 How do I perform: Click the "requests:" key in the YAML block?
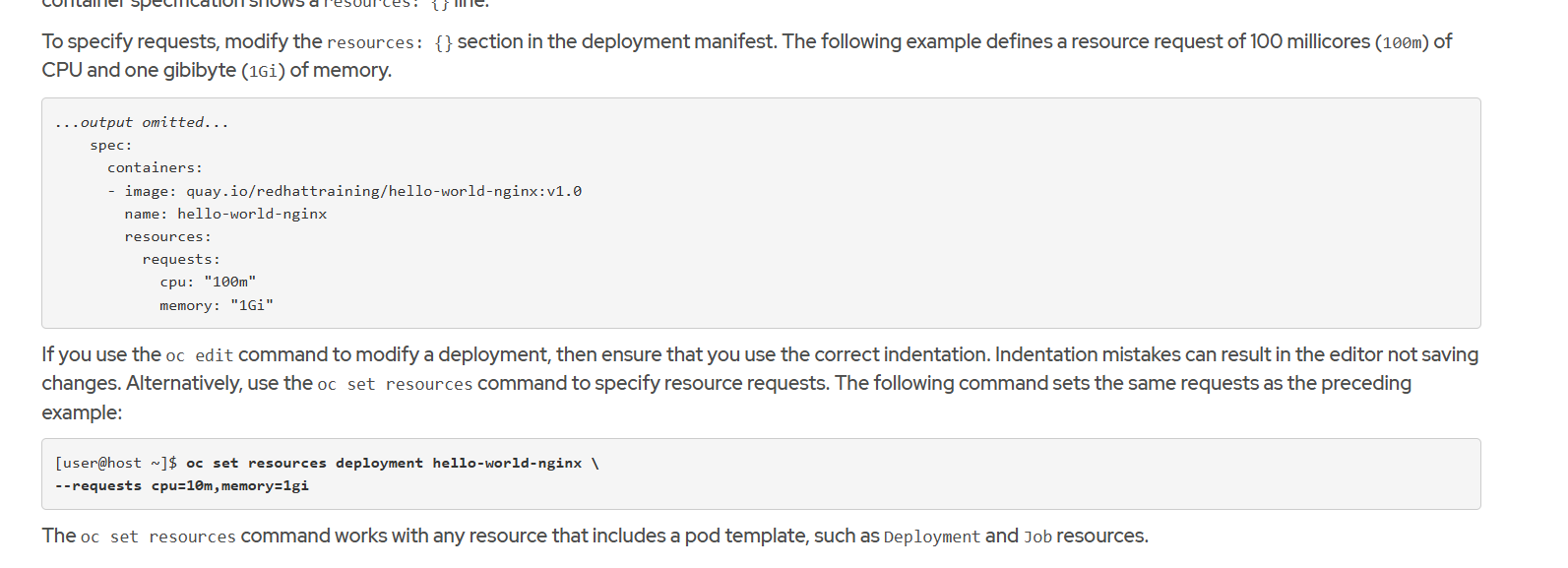[181, 259]
